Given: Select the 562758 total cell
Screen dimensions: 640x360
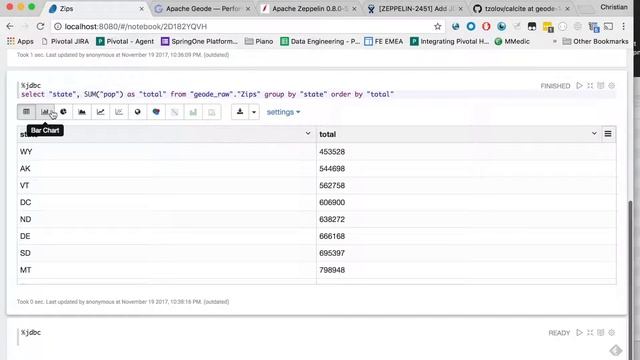Looking at the screenshot, I should 466,185.
